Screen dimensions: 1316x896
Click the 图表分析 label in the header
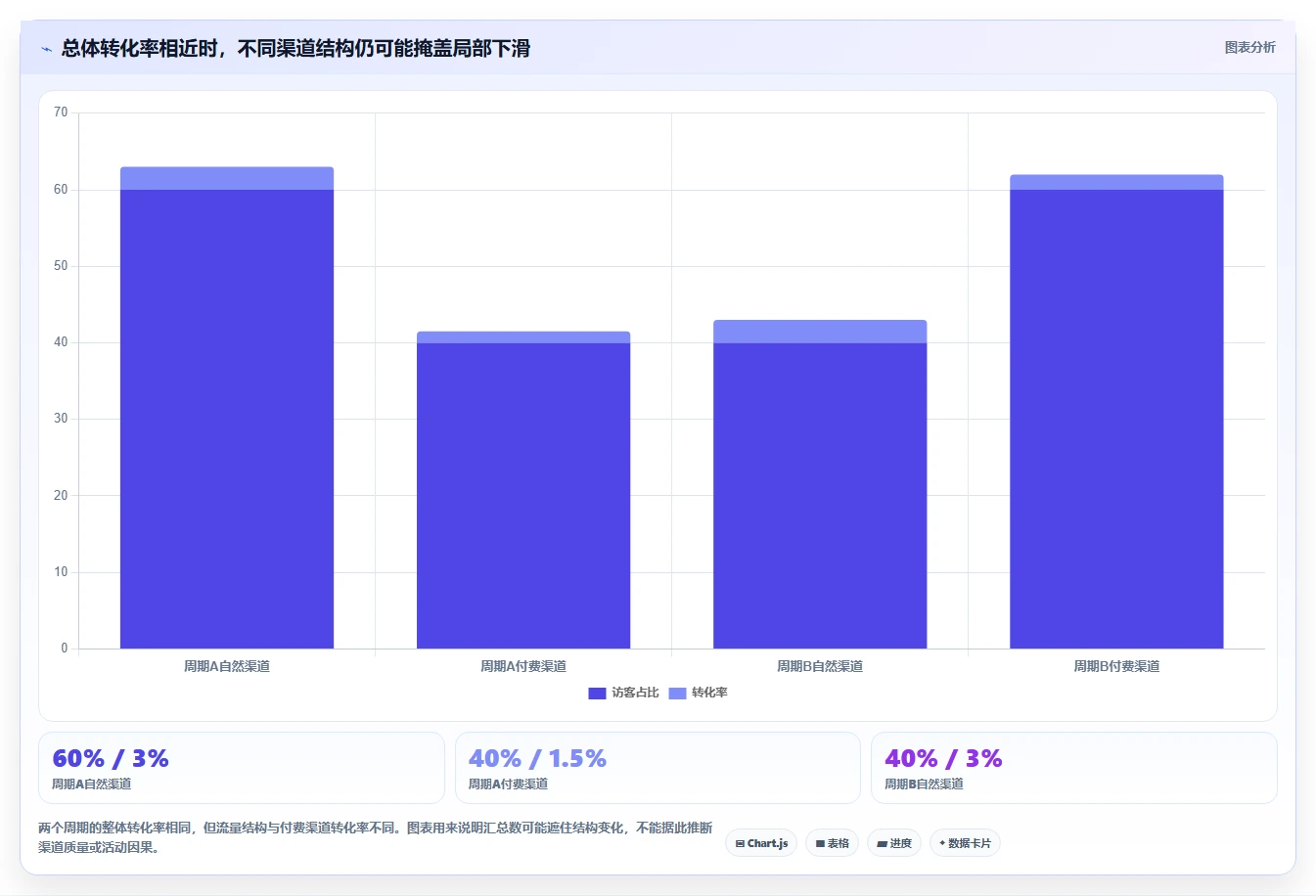(x=1249, y=47)
